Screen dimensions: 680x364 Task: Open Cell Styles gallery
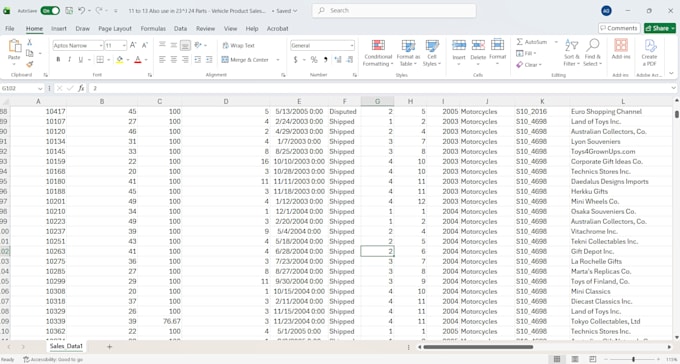pyautogui.click(x=432, y=53)
